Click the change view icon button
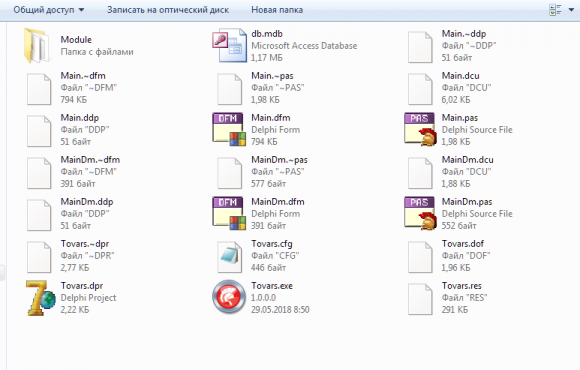580x370 pixels. pyautogui.click(x=556, y=10)
